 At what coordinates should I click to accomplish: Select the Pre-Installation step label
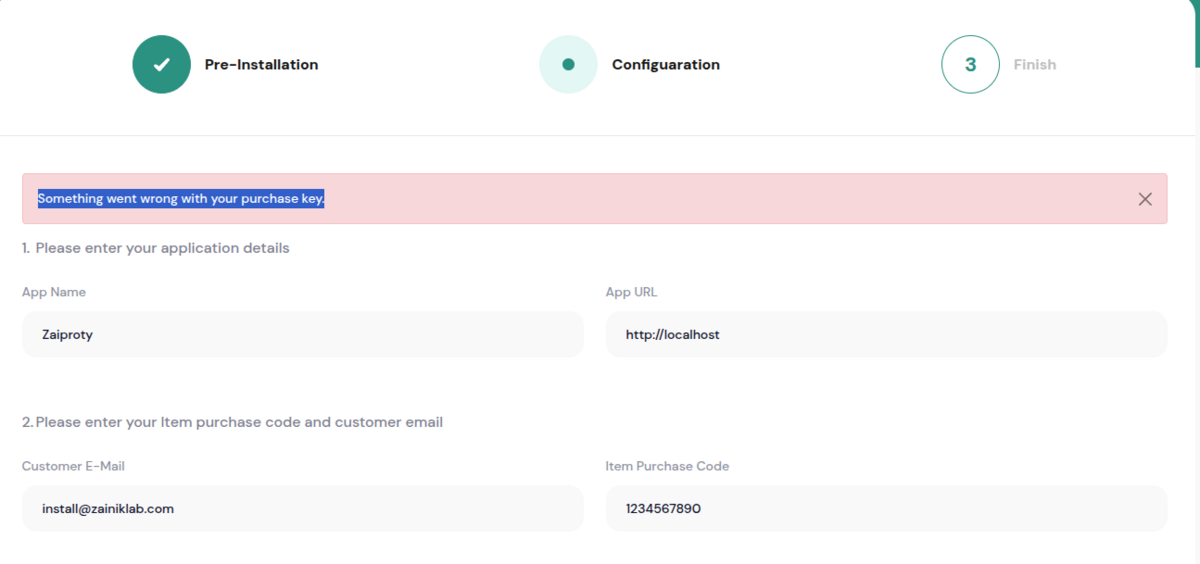coord(261,64)
